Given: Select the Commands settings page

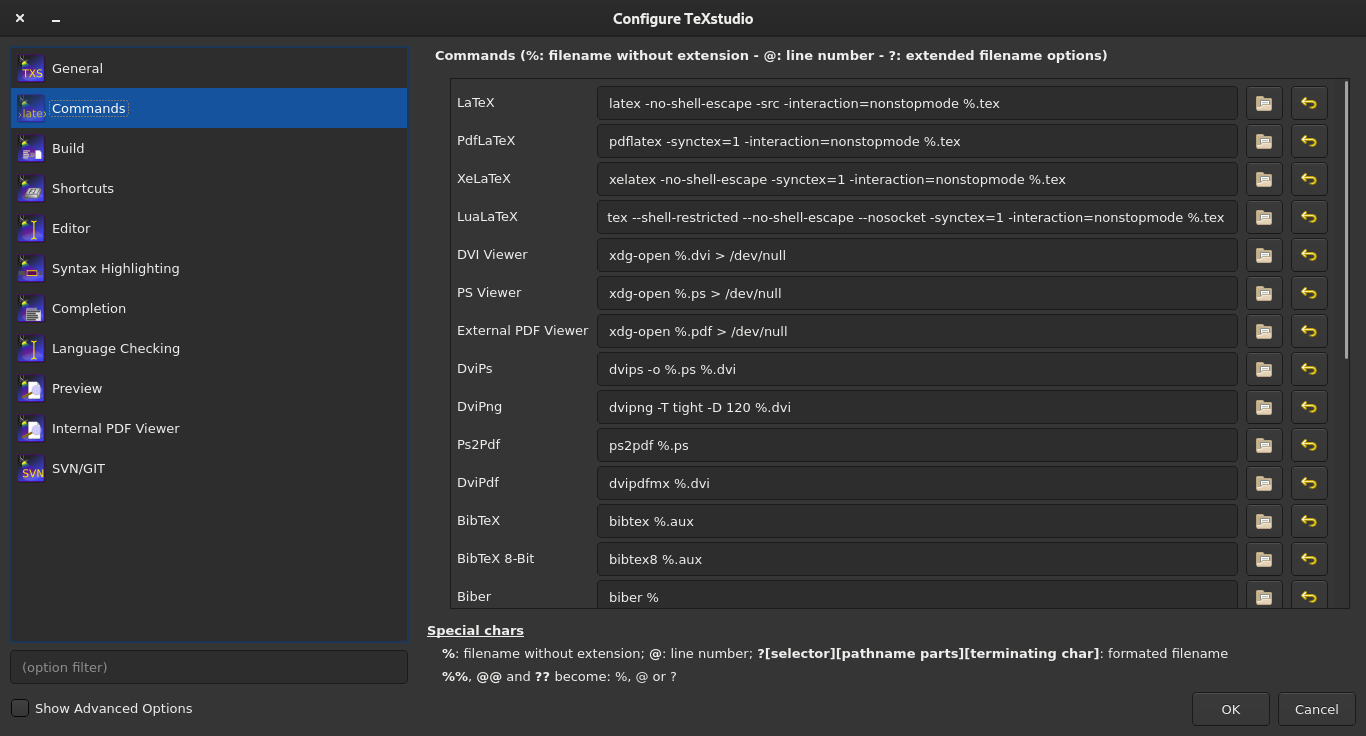Looking at the screenshot, I should [209, 108].
